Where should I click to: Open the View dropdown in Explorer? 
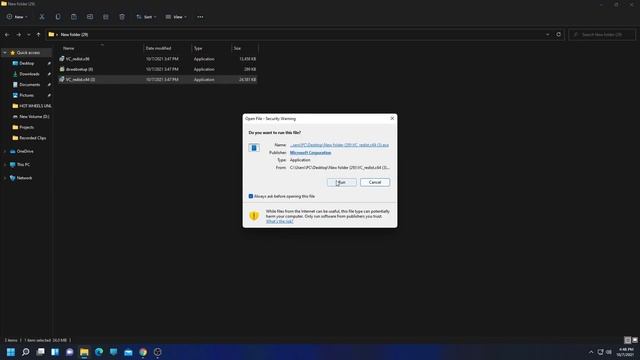176,17
